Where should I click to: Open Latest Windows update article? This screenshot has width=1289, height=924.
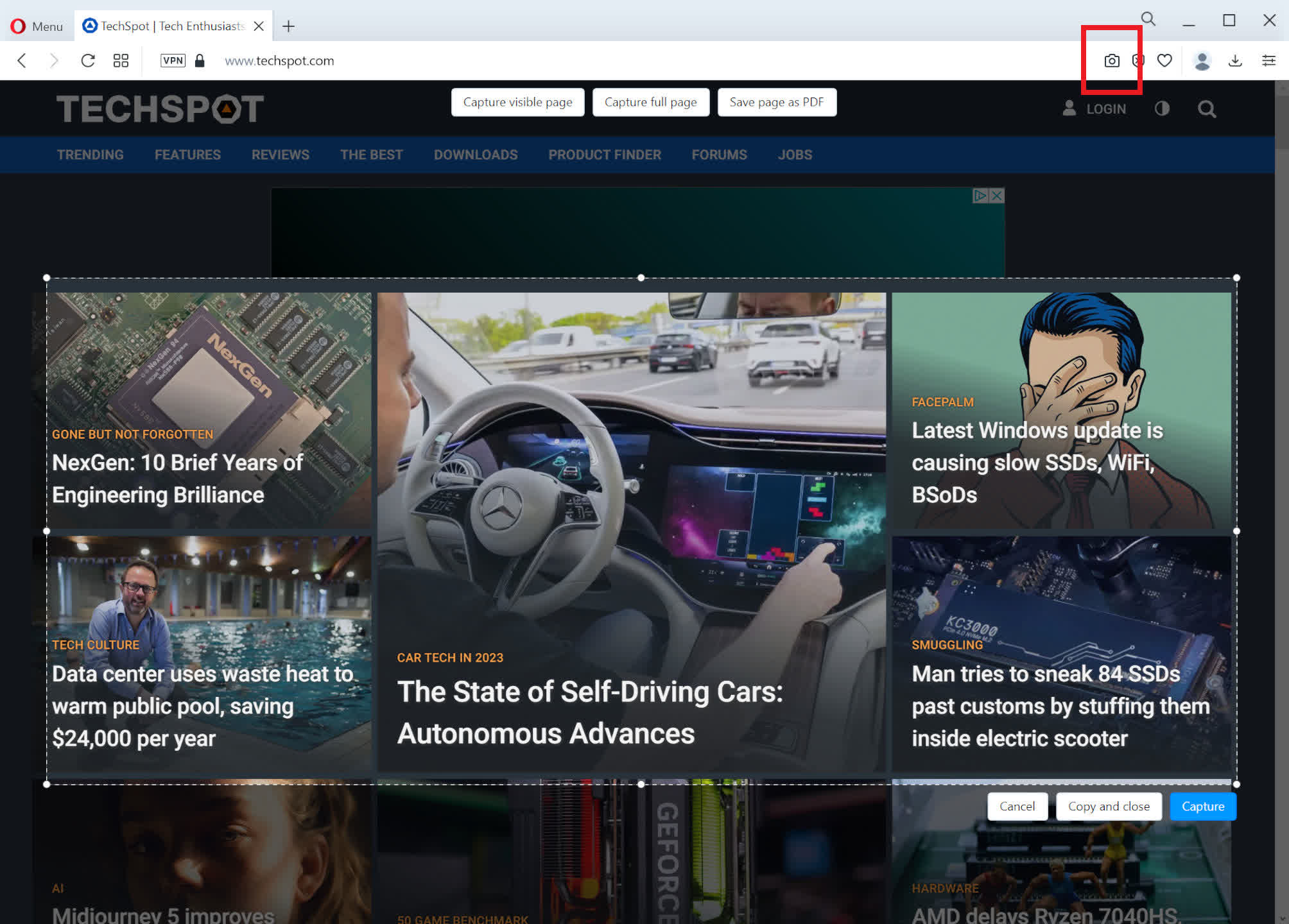tap(1037, 463)
